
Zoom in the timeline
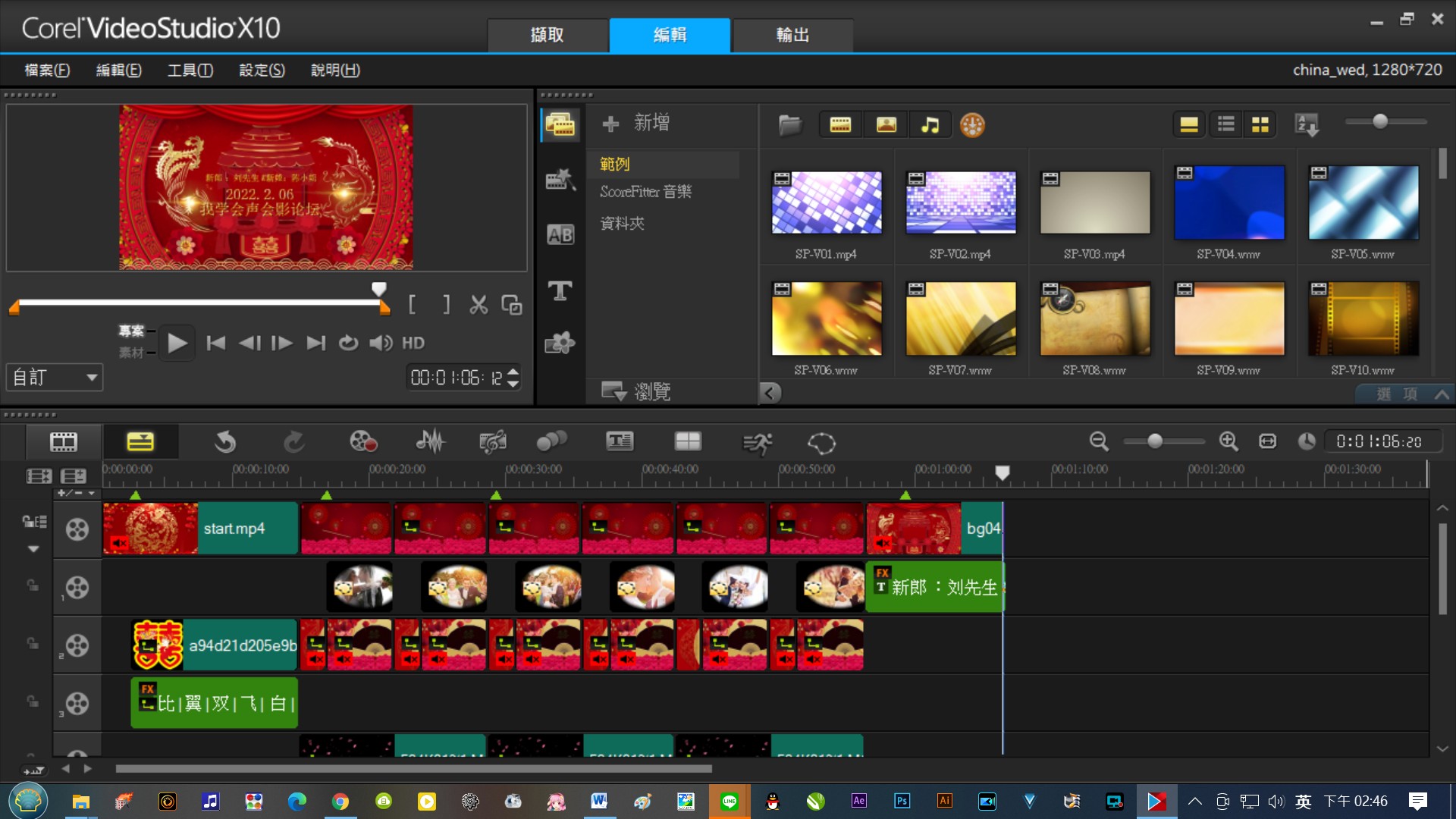pyautogui.click(x=1228, y=441)
